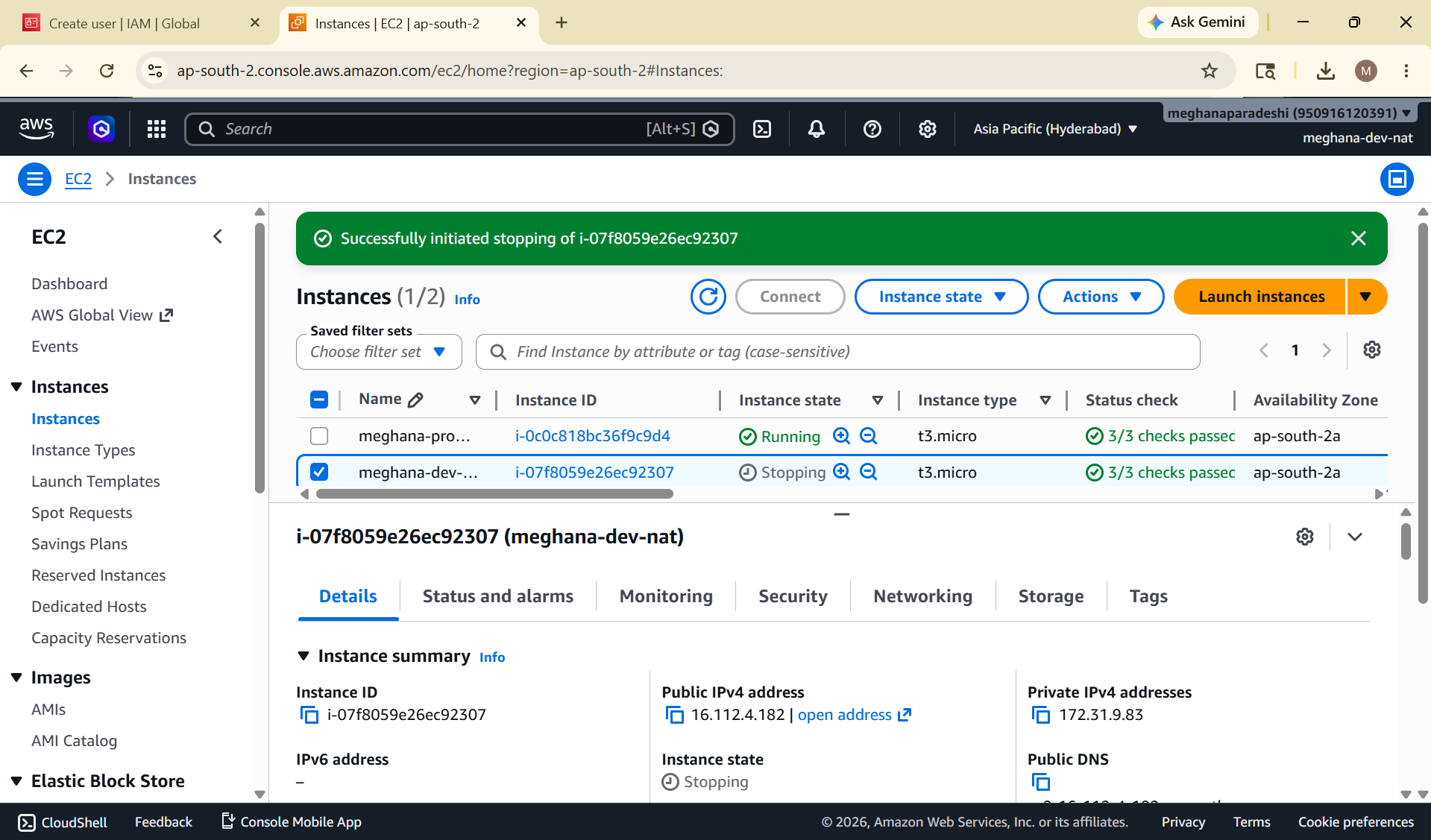This screenshot has width=1431, height=840.
Task: Zoom-out filter icon on the Stopping state
Action: 868,472
